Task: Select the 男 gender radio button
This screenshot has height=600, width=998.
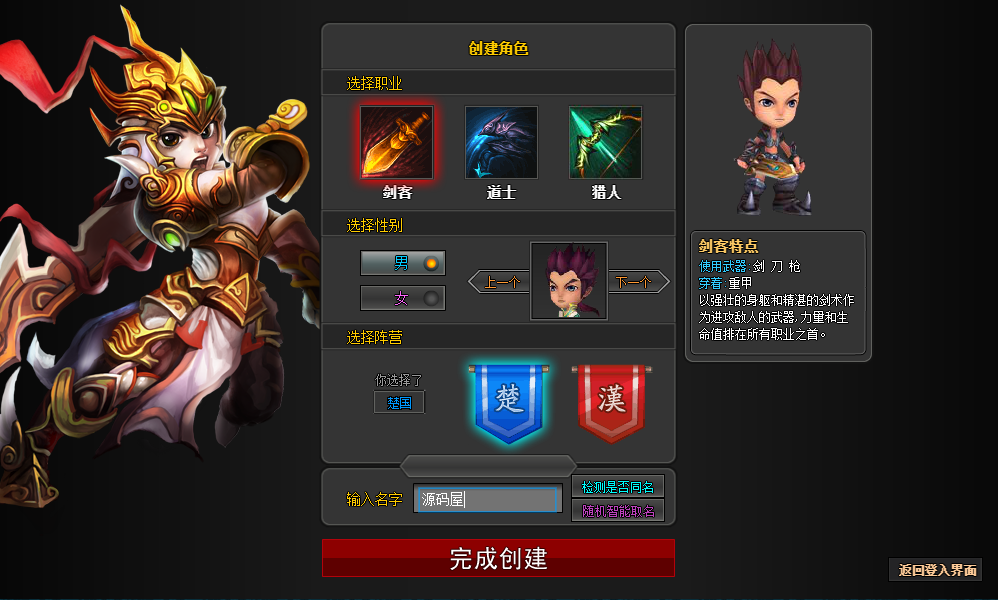Action: [x=403, y=263]
